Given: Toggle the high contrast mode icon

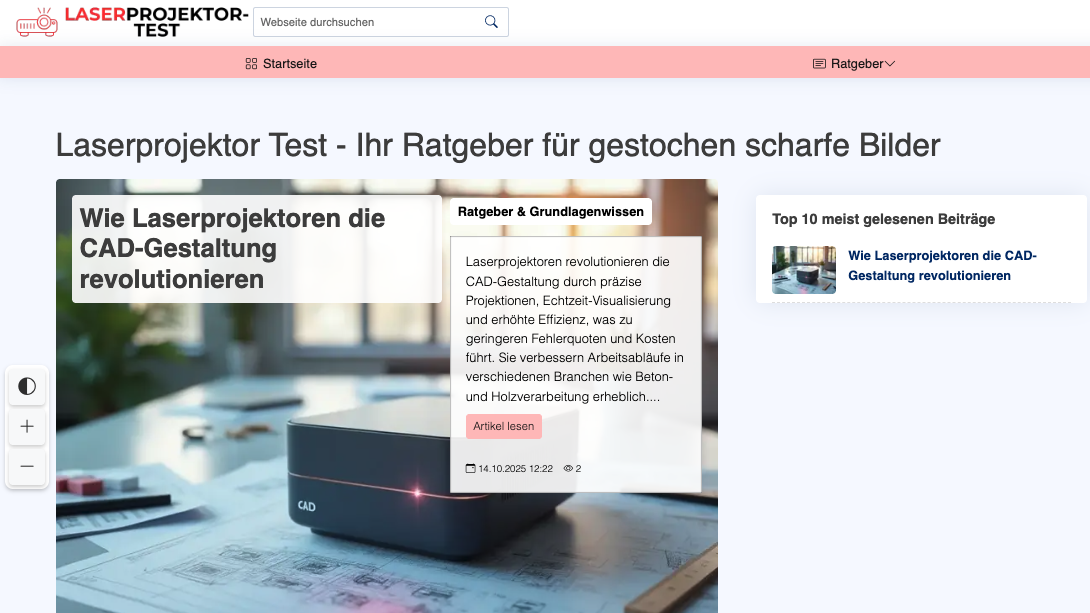Looking at the screenshot, I should click(x=26, y=387).
